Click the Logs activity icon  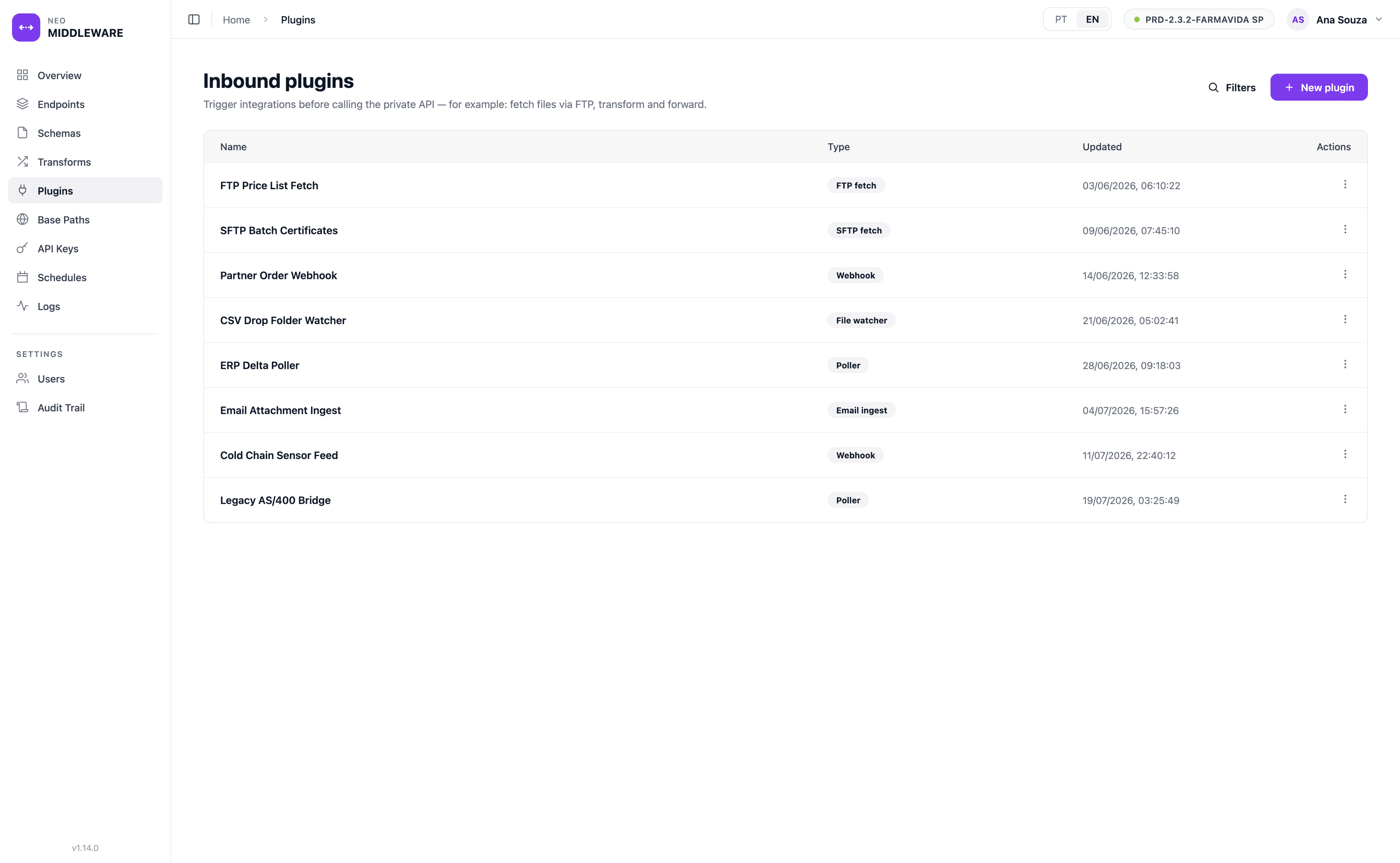(22, 306)
